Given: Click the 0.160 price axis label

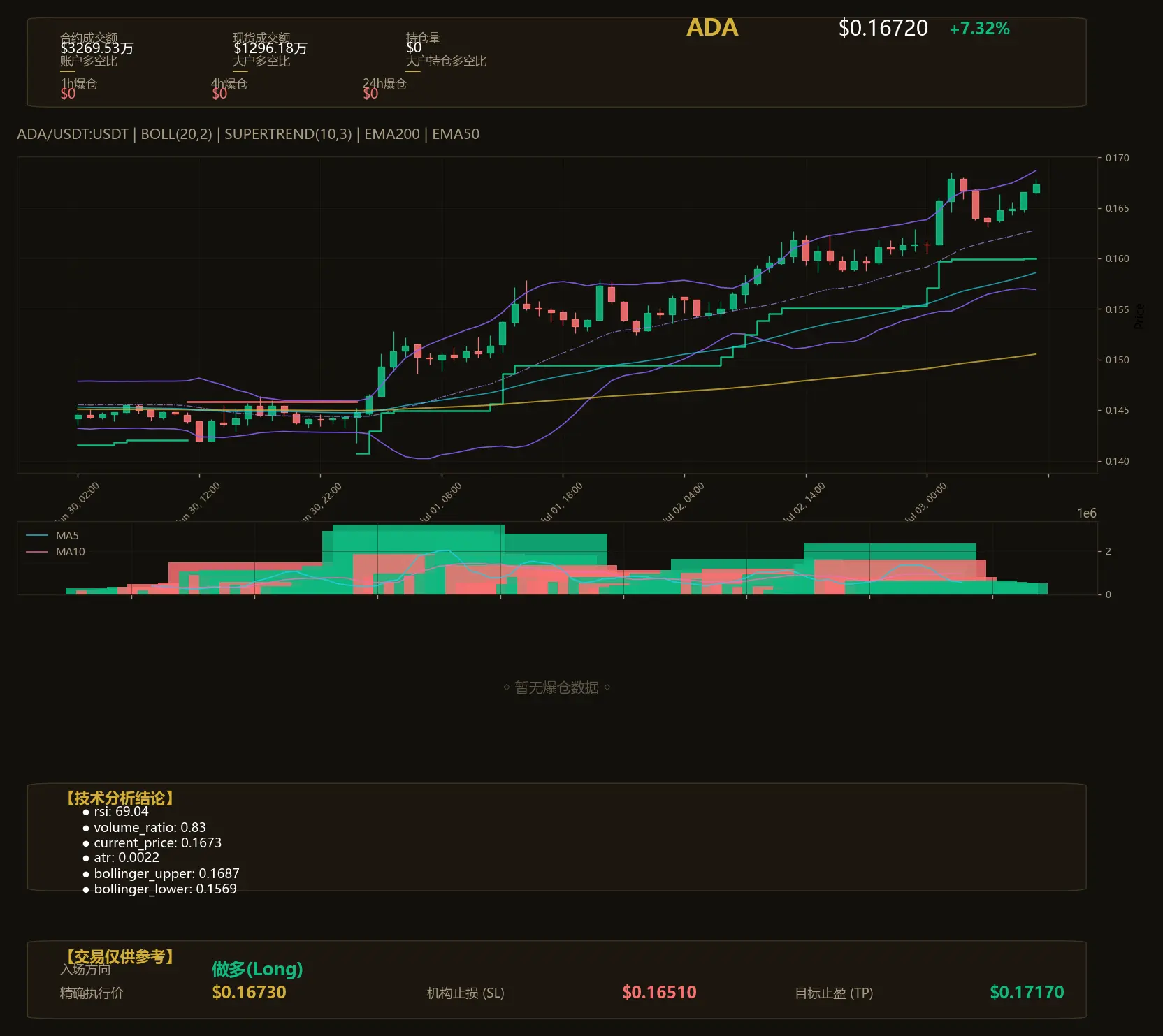Looking at the screenshot, I should pos(1117,258).
